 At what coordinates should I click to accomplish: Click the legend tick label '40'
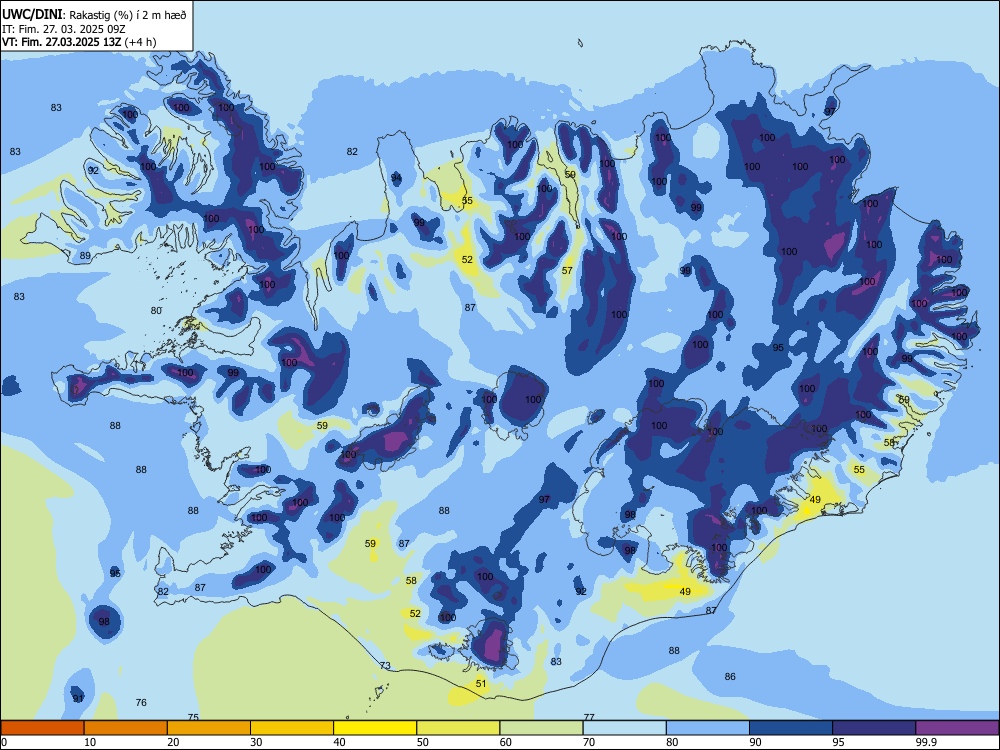click(339, 742)
